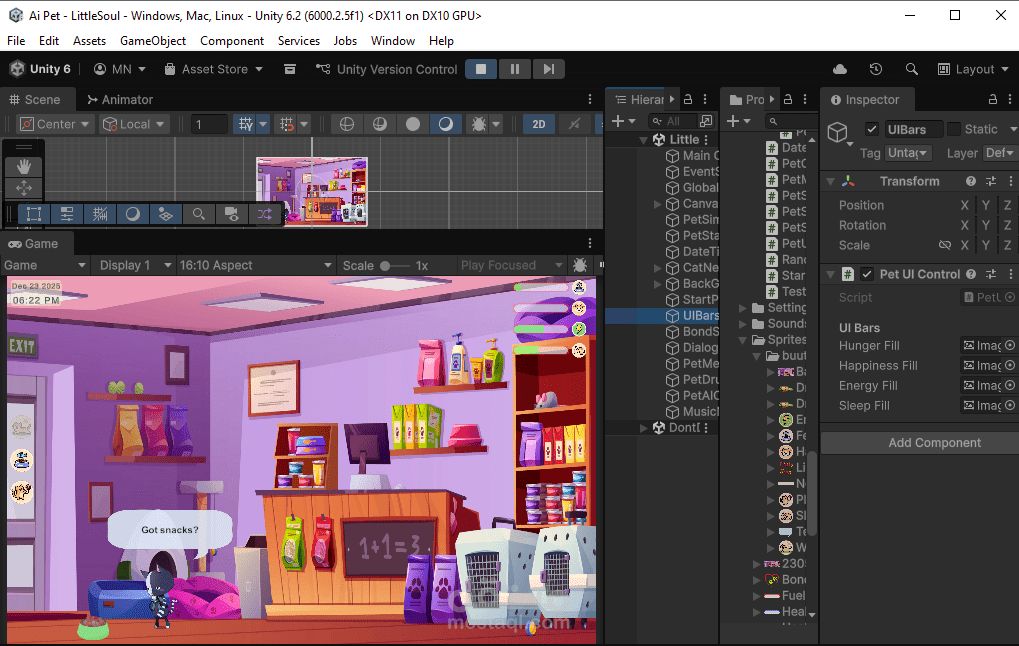
Task: Select the Hand tool in Scene view
Action: click(x=24, y=166)
